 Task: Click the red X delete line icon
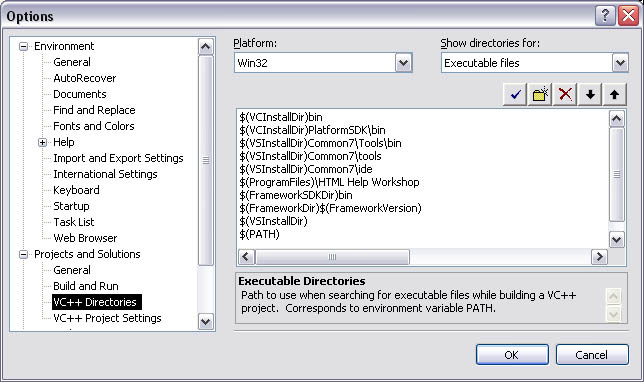pos(565,94)
